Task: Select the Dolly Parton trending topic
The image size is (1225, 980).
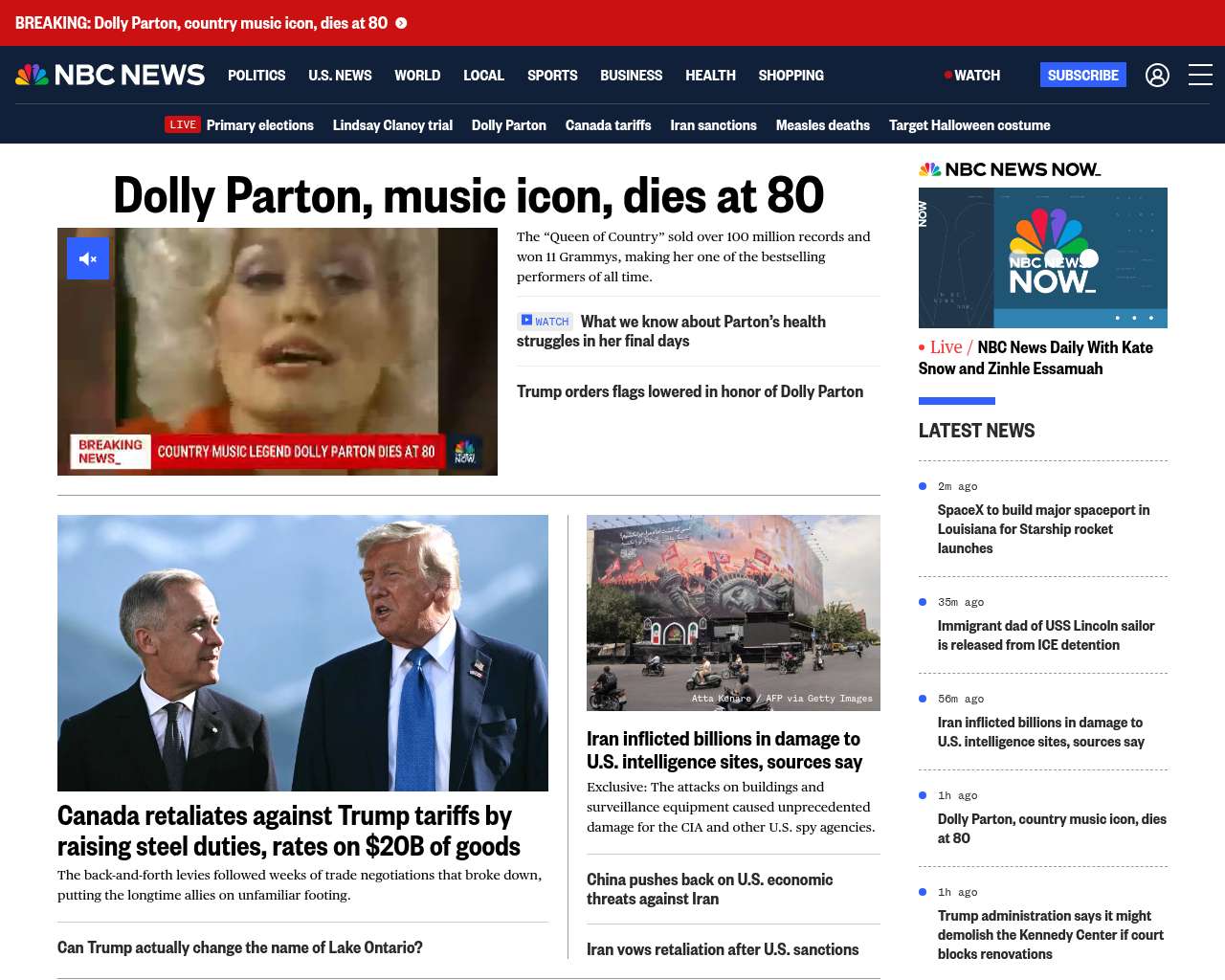Action: (x=509, y=125)
